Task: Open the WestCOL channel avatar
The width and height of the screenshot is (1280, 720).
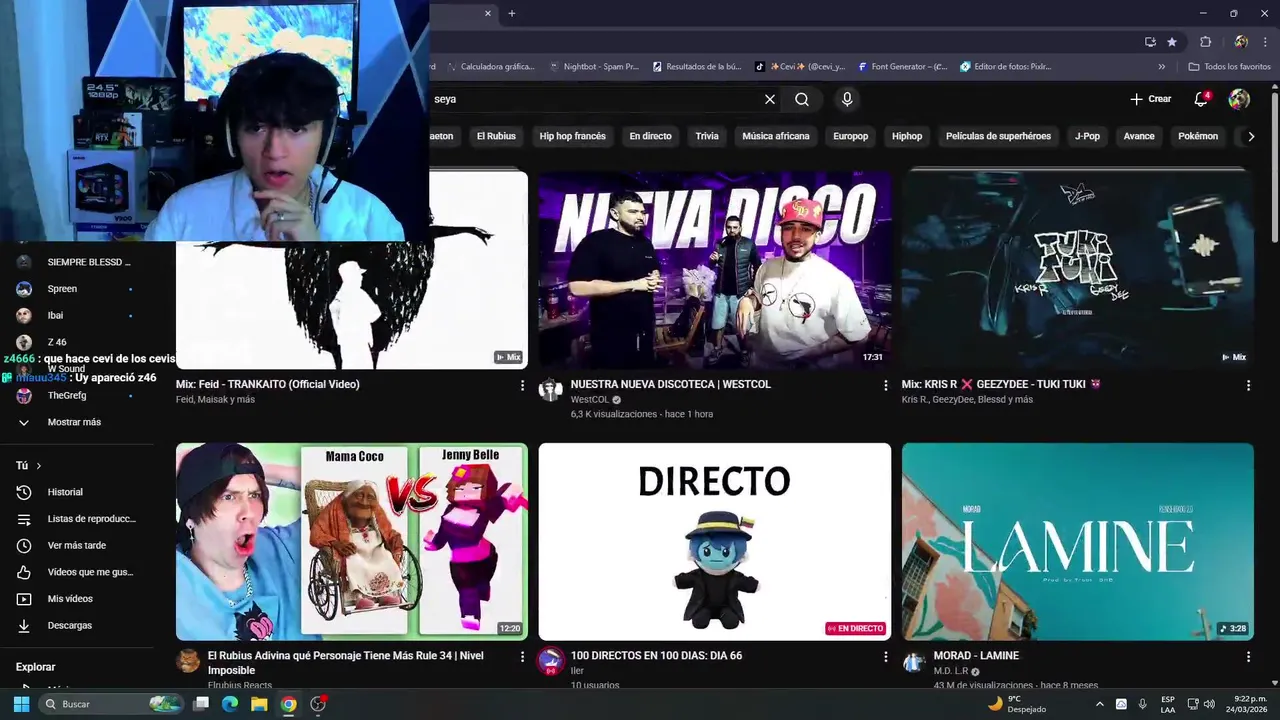Action: [551, 390]
